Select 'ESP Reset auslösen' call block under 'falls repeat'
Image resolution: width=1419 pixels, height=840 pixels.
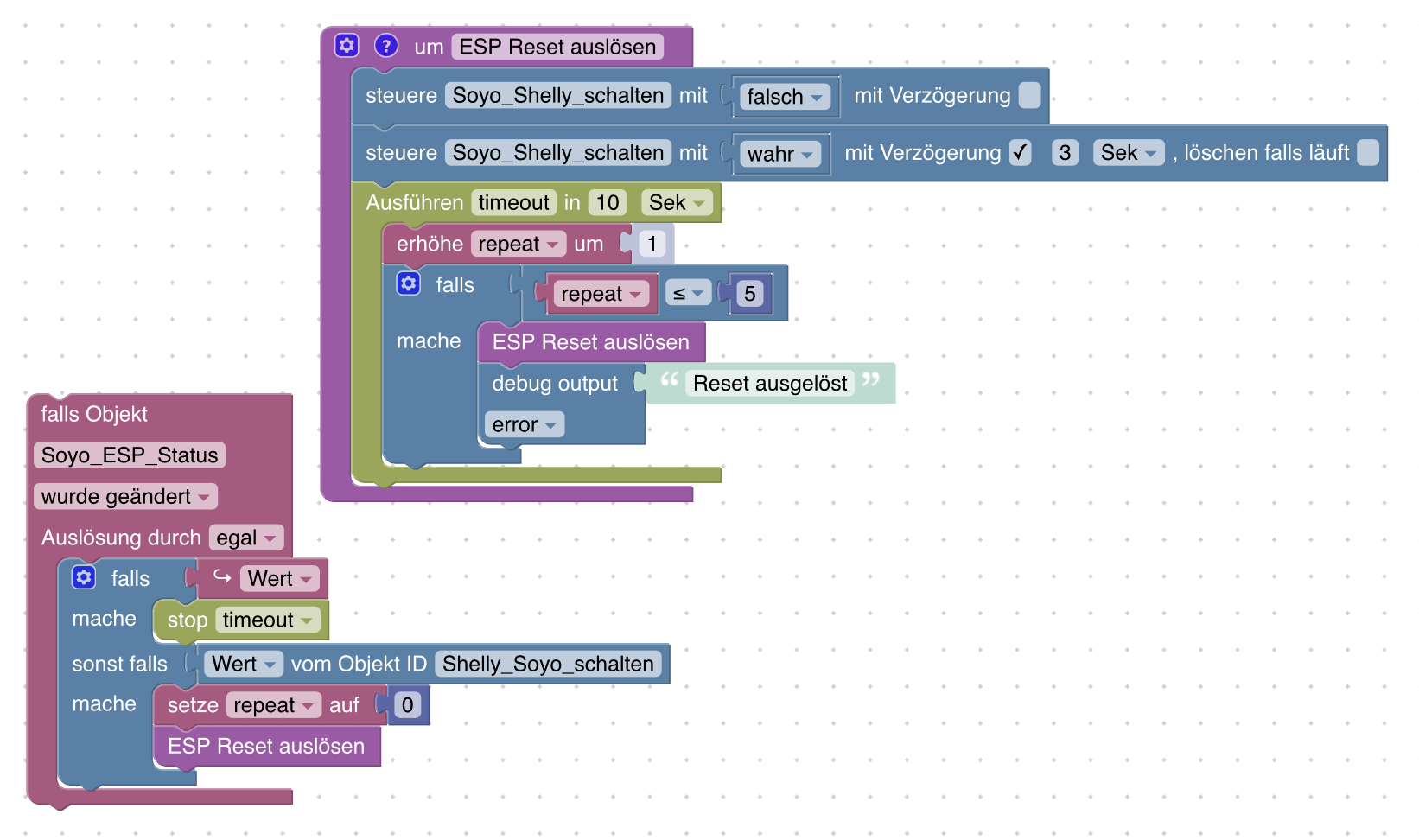click(x=591, y=342)
